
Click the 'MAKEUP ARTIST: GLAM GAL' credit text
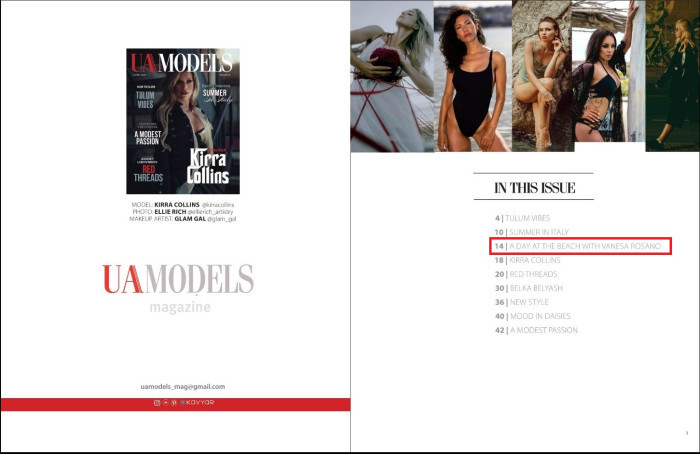point(167,219)
